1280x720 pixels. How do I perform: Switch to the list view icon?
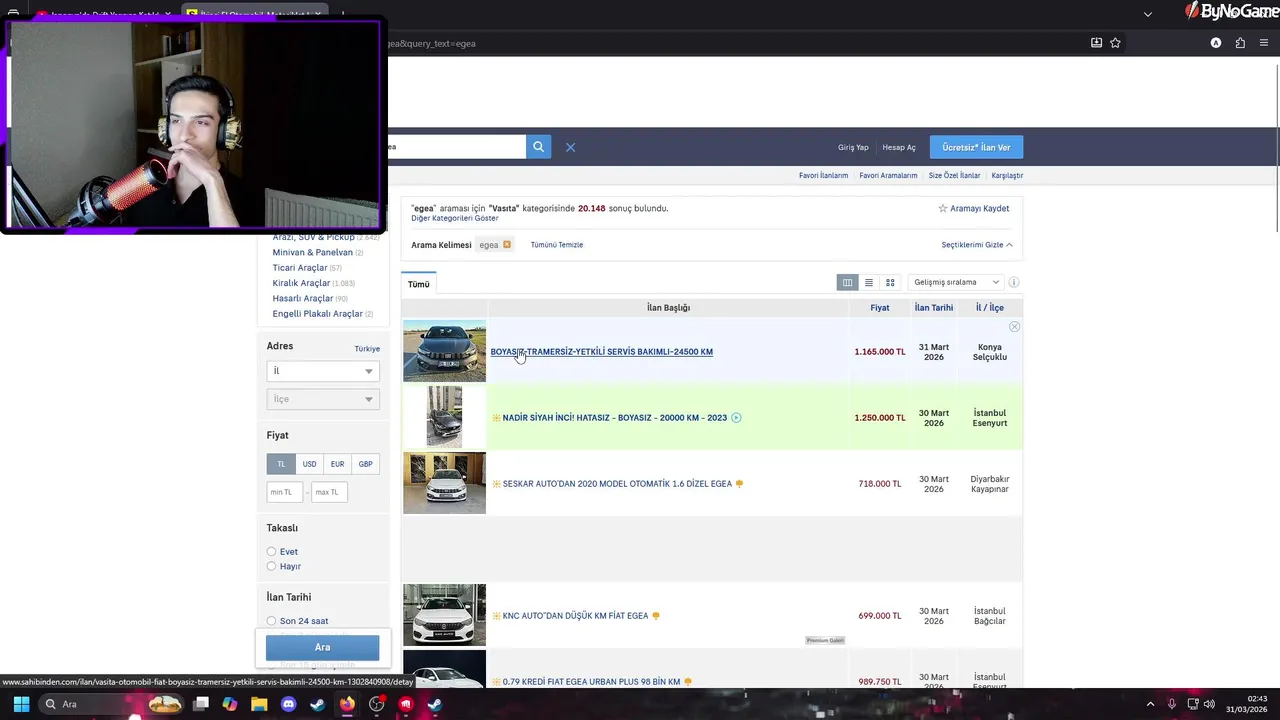(869, 282)
